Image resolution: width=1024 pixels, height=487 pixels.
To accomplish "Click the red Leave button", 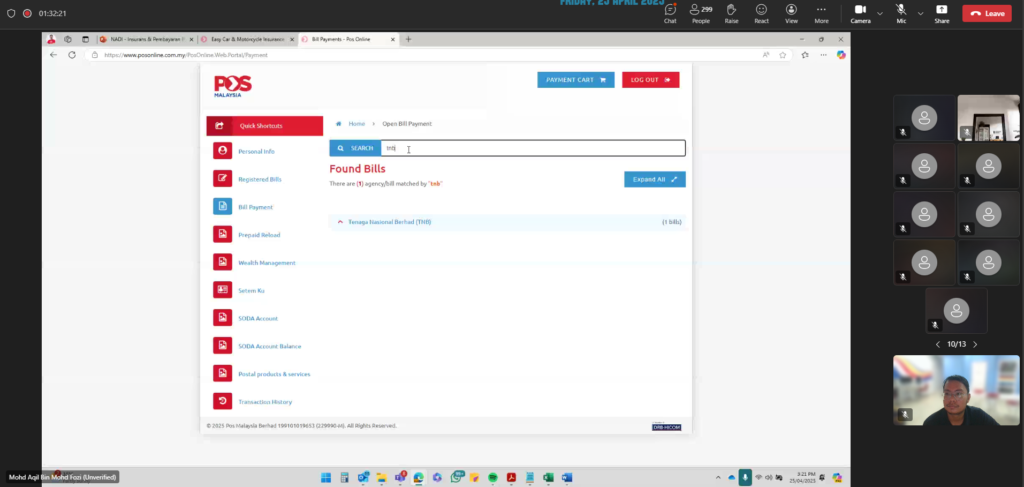I will coord(987,13).
